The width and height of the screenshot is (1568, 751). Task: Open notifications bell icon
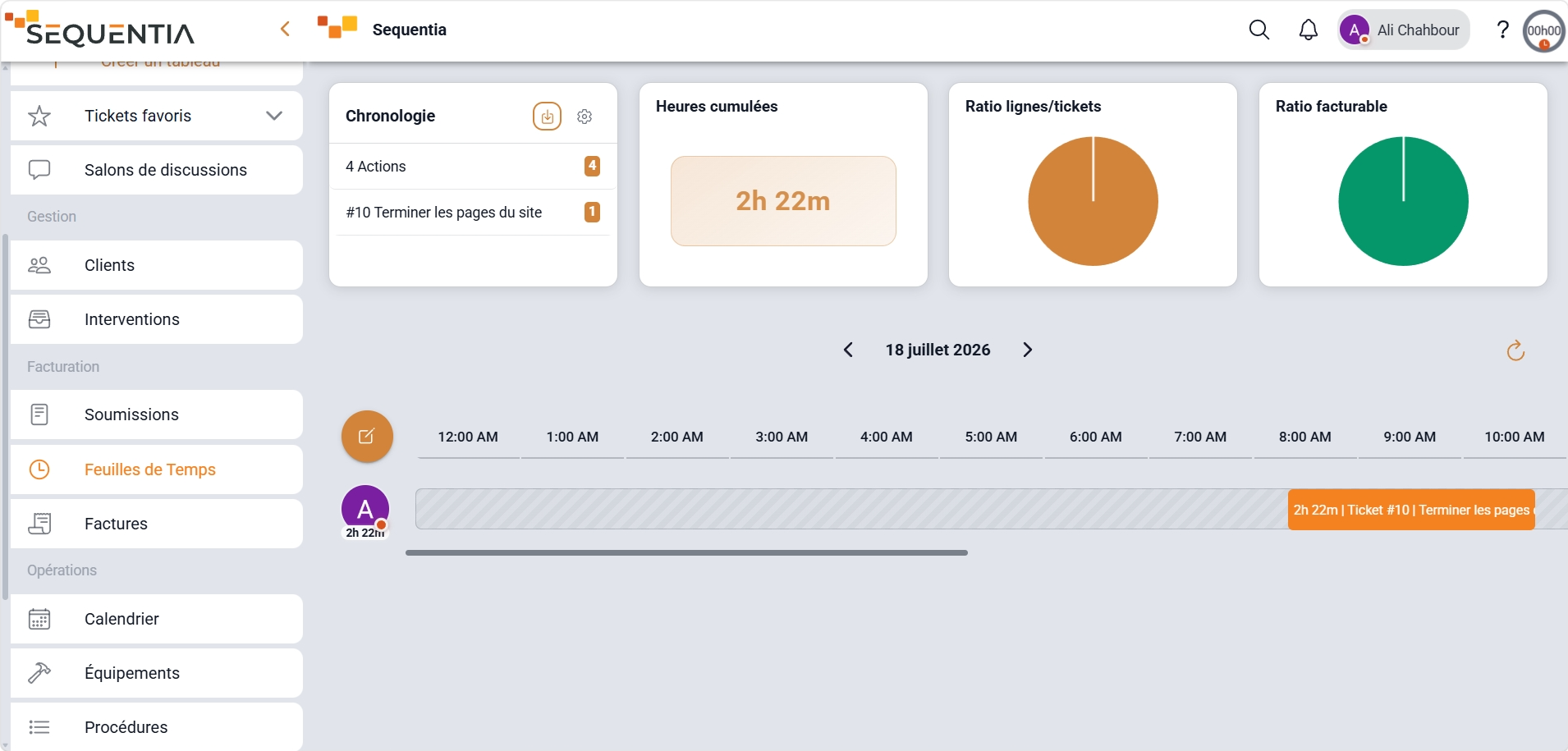coord(1309,30)
